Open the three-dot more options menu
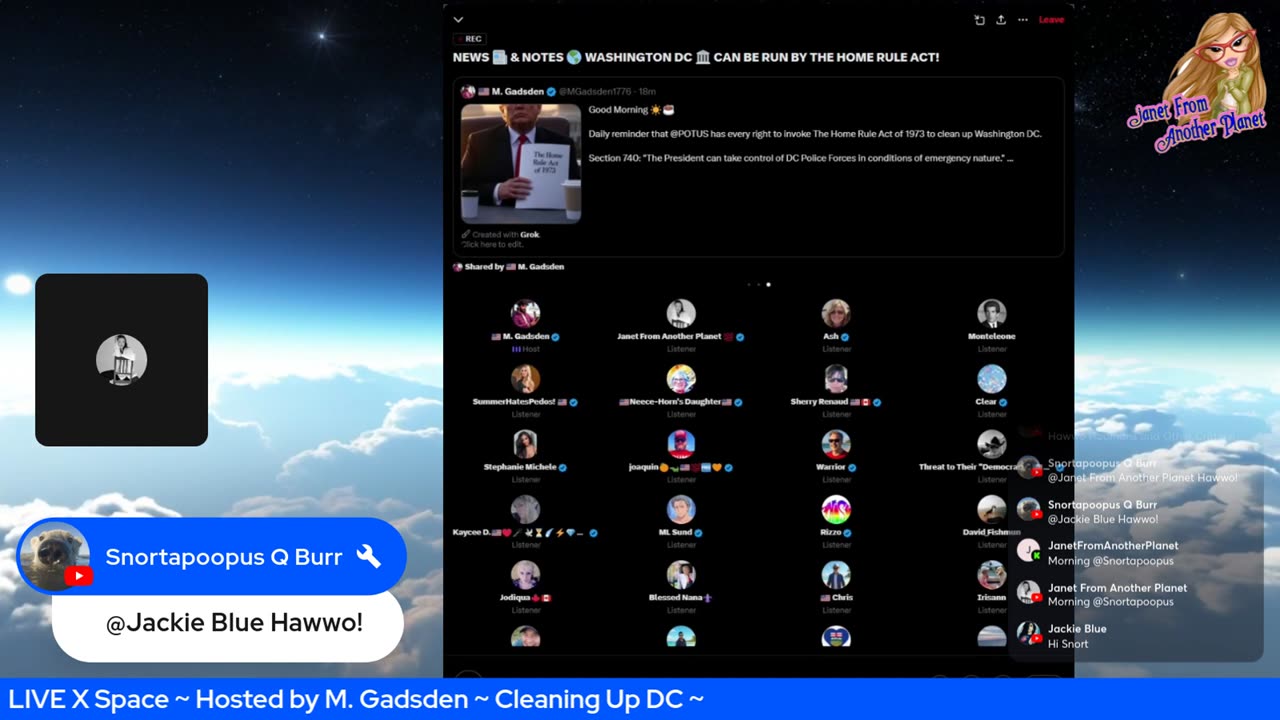 pos(1023,19)
